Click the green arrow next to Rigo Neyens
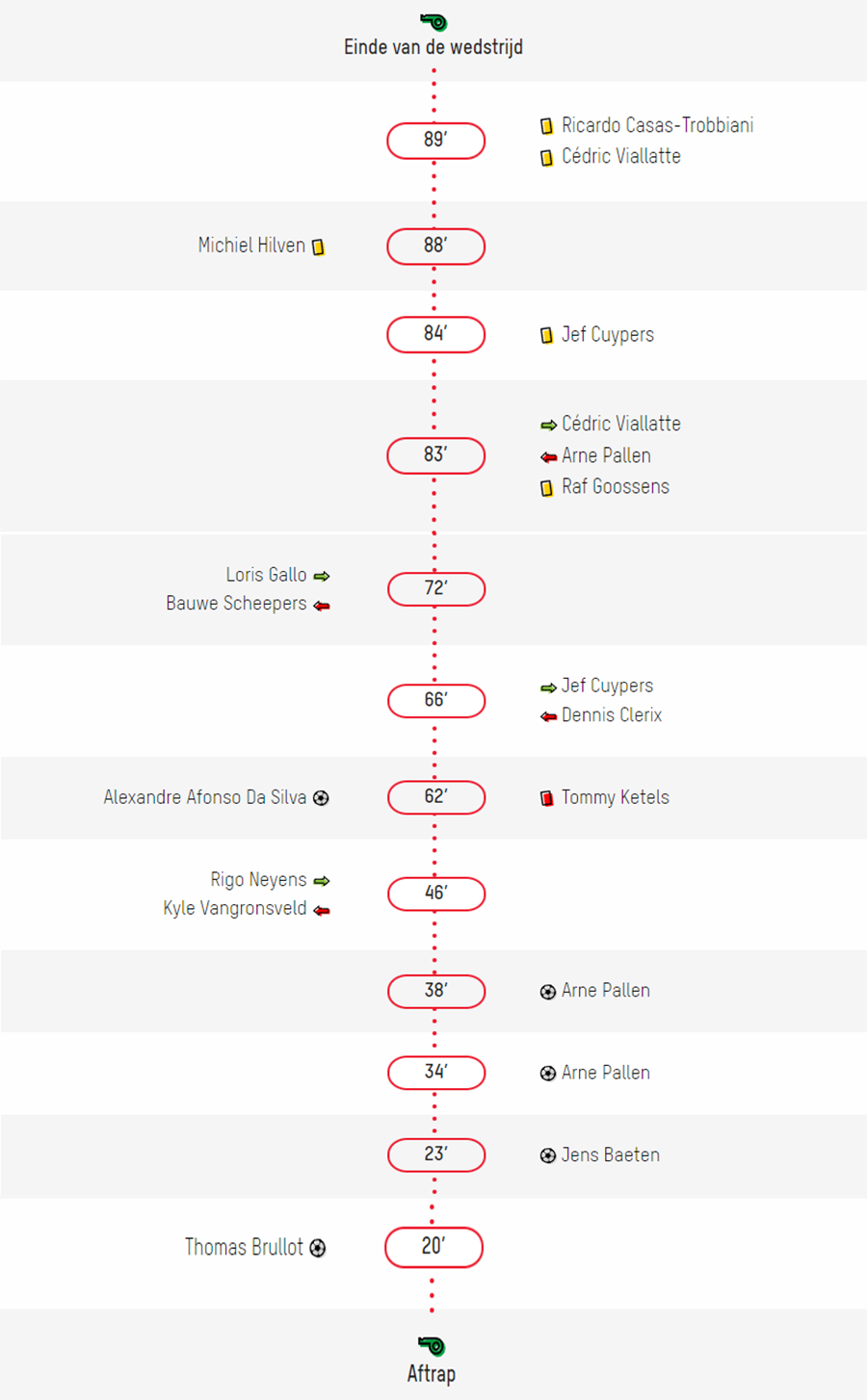Image resolution: width=867 pixels, height=1400 pixels. pos(322,881)
